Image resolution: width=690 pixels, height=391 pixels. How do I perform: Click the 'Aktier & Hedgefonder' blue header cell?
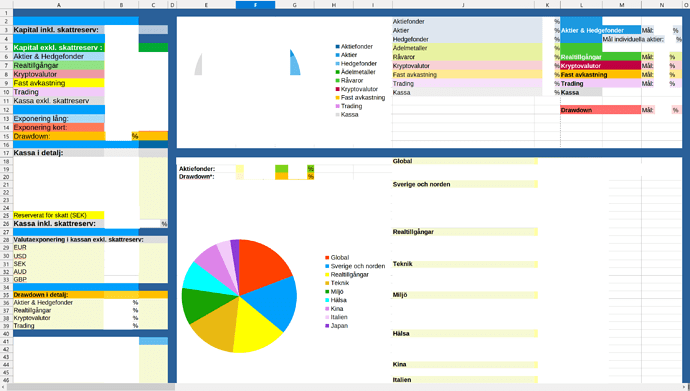click(x=600, y=30)
